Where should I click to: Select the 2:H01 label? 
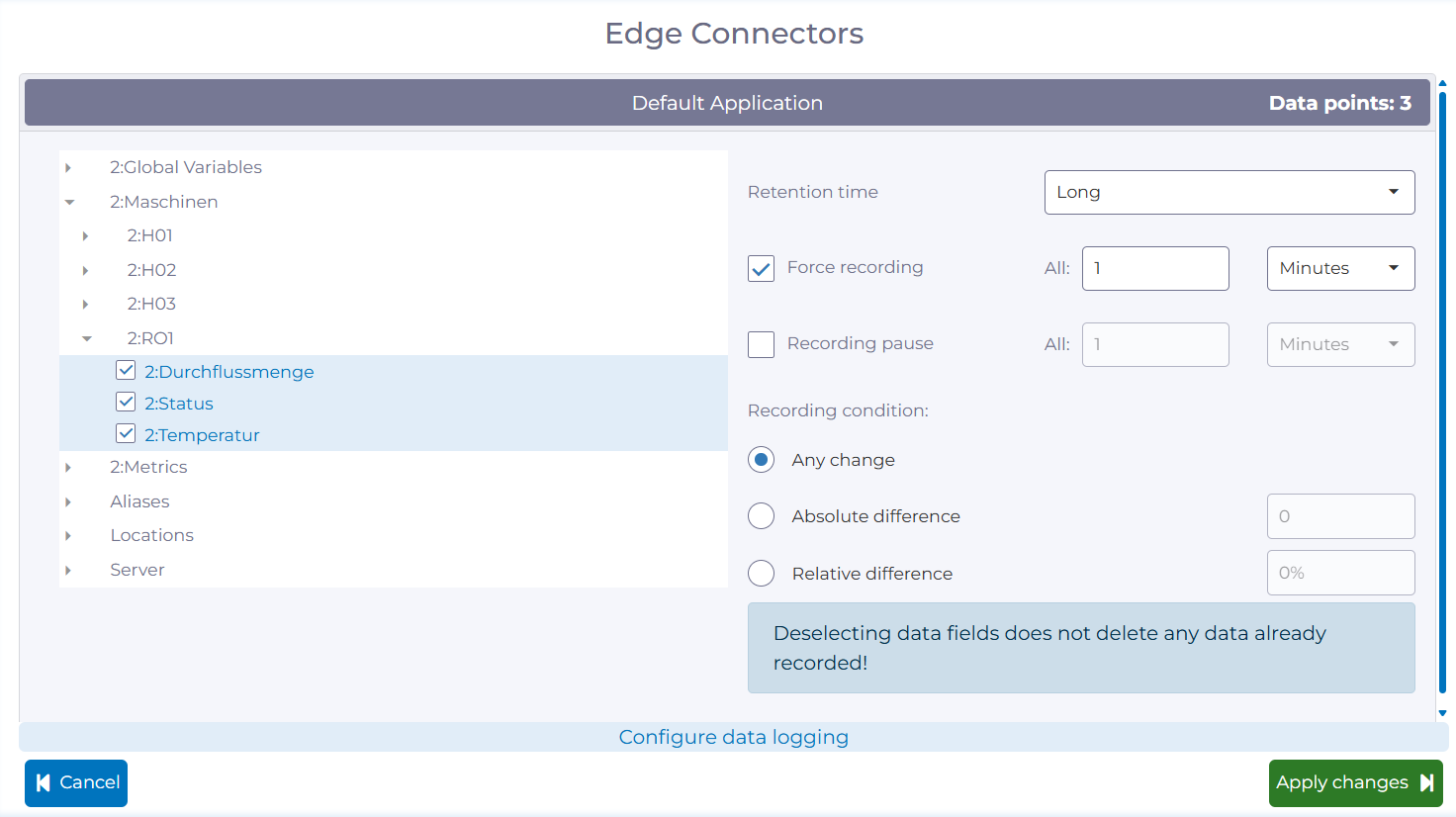[150, 235]
